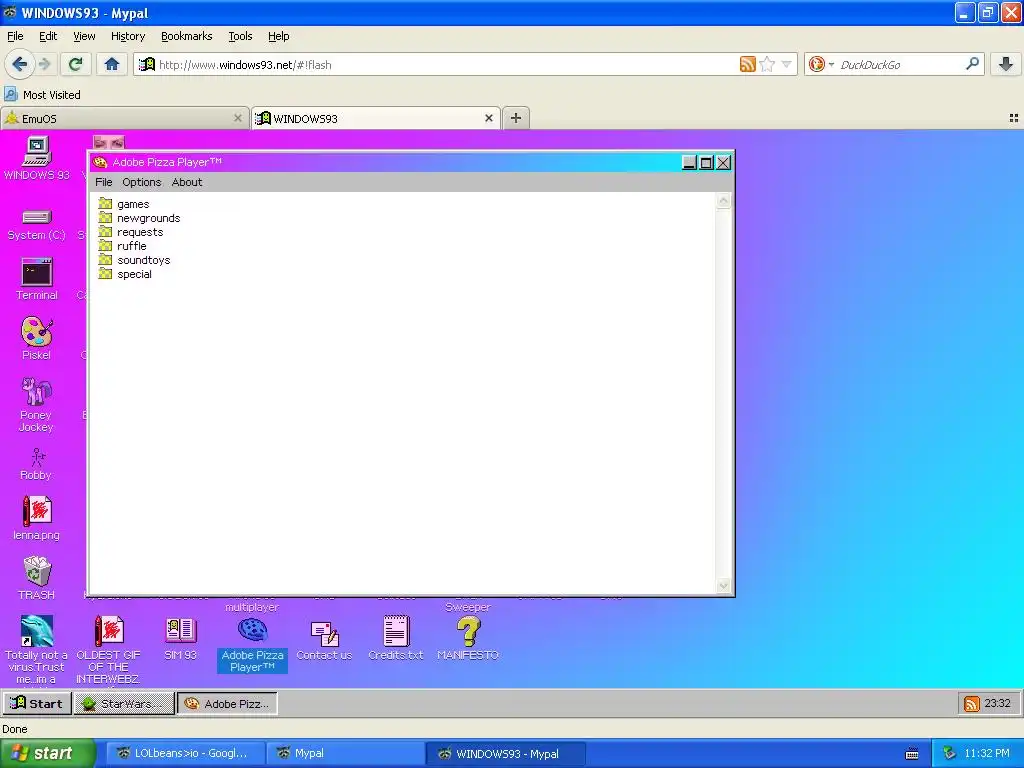This screenshot has height=768, width=1024.
Task: Switch to Mypal taskbar window
Action: (x=345, y=753)
